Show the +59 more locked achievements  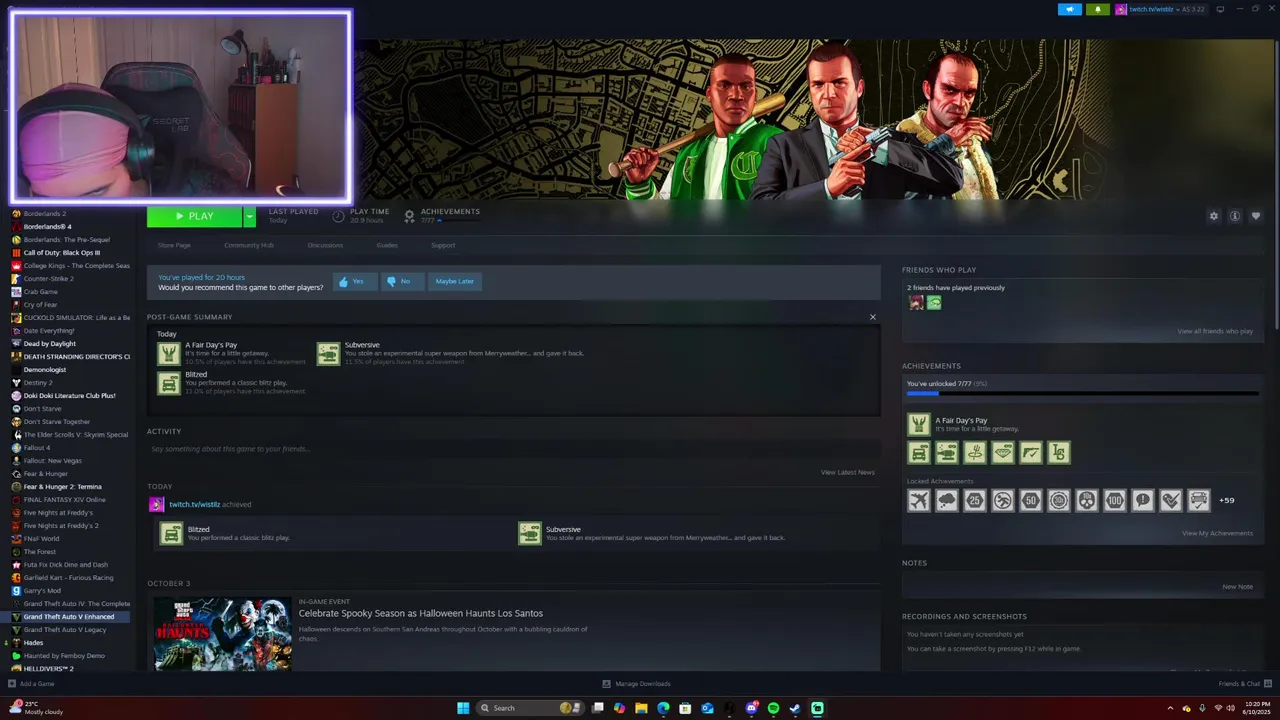click(x=1226, y=500)
